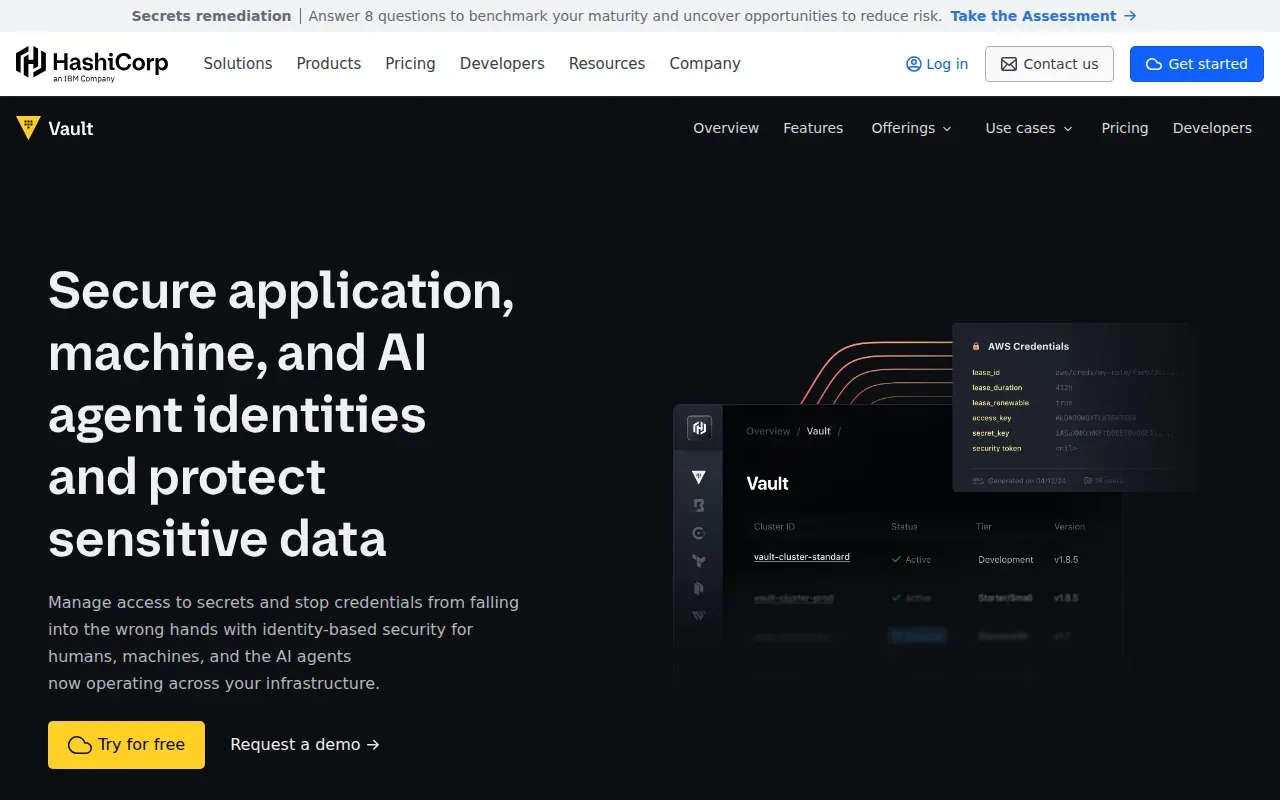This screenshot has height=800, width=1280.
Task: Click the Overview breadcrumb in the mockup
Action: click(768, 431)
